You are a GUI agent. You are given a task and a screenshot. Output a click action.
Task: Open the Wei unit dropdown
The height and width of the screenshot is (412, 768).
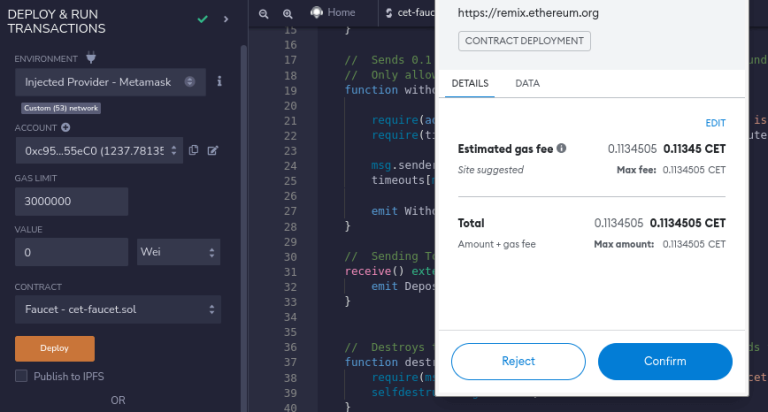178,253
